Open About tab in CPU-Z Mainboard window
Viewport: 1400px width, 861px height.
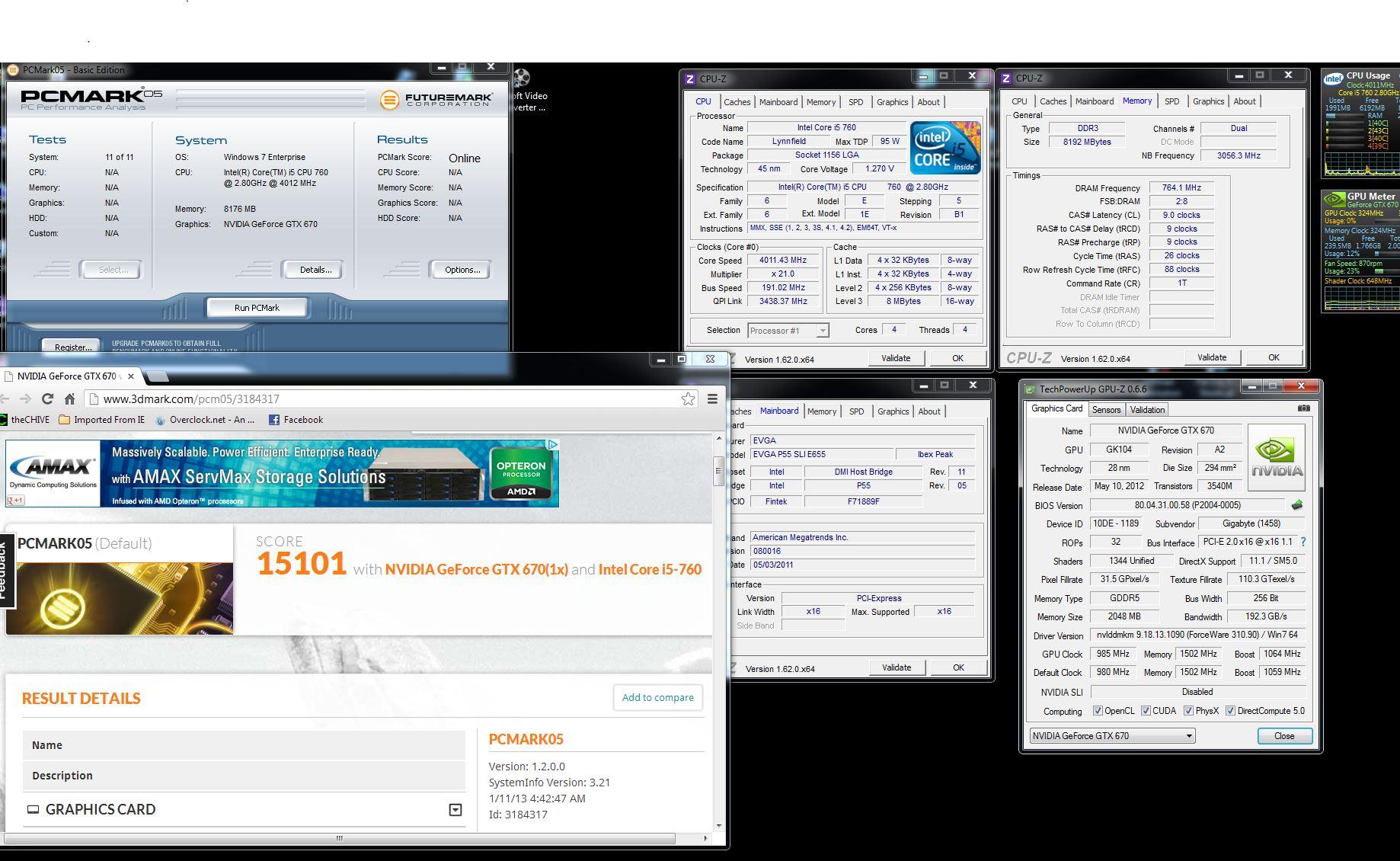929,411
